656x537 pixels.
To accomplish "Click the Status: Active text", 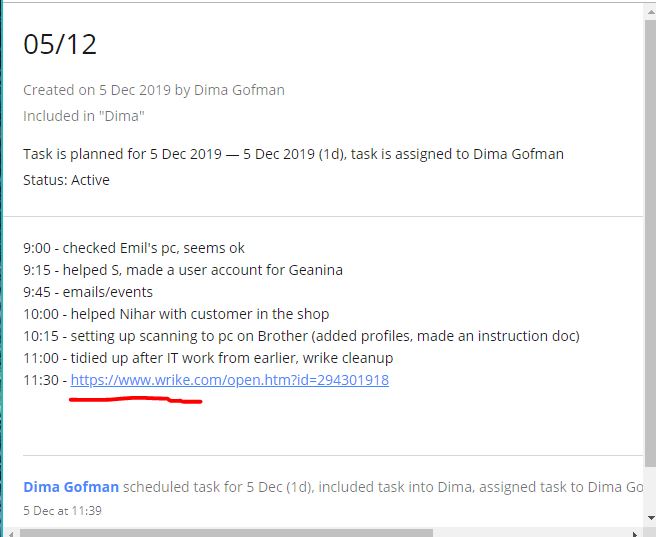I will (x=66, y=180).
